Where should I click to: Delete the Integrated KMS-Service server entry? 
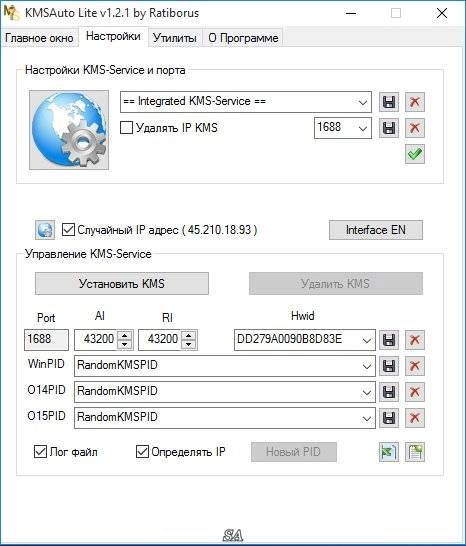point(414,102)
